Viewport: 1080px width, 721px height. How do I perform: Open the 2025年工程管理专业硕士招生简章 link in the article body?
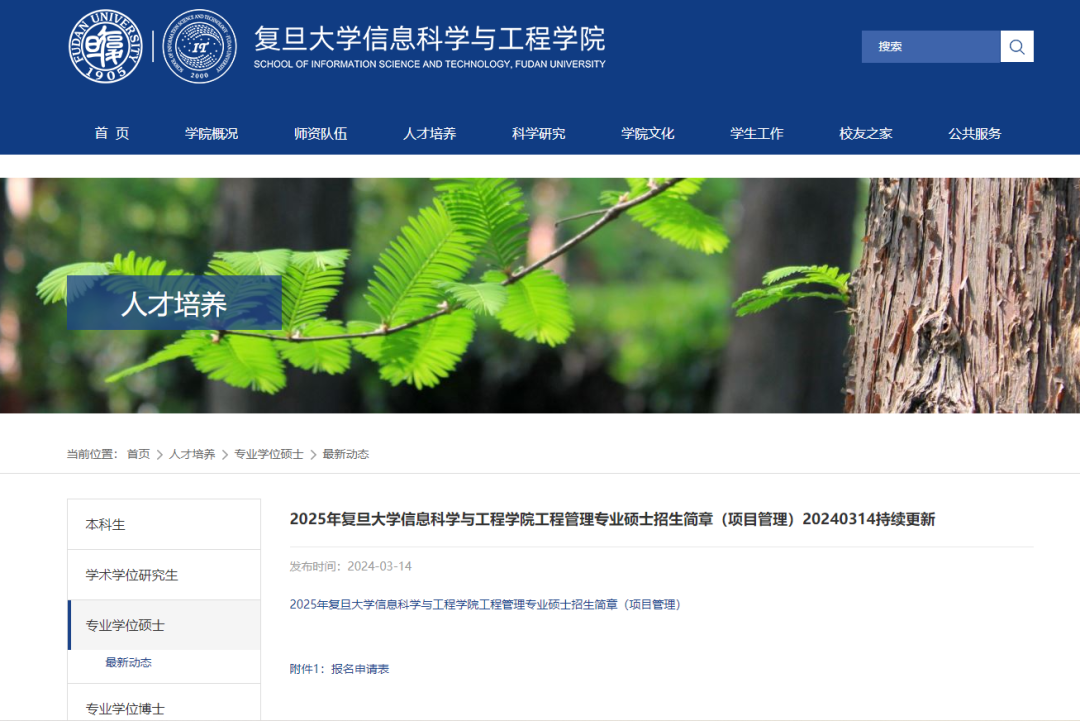coord(485,605)
